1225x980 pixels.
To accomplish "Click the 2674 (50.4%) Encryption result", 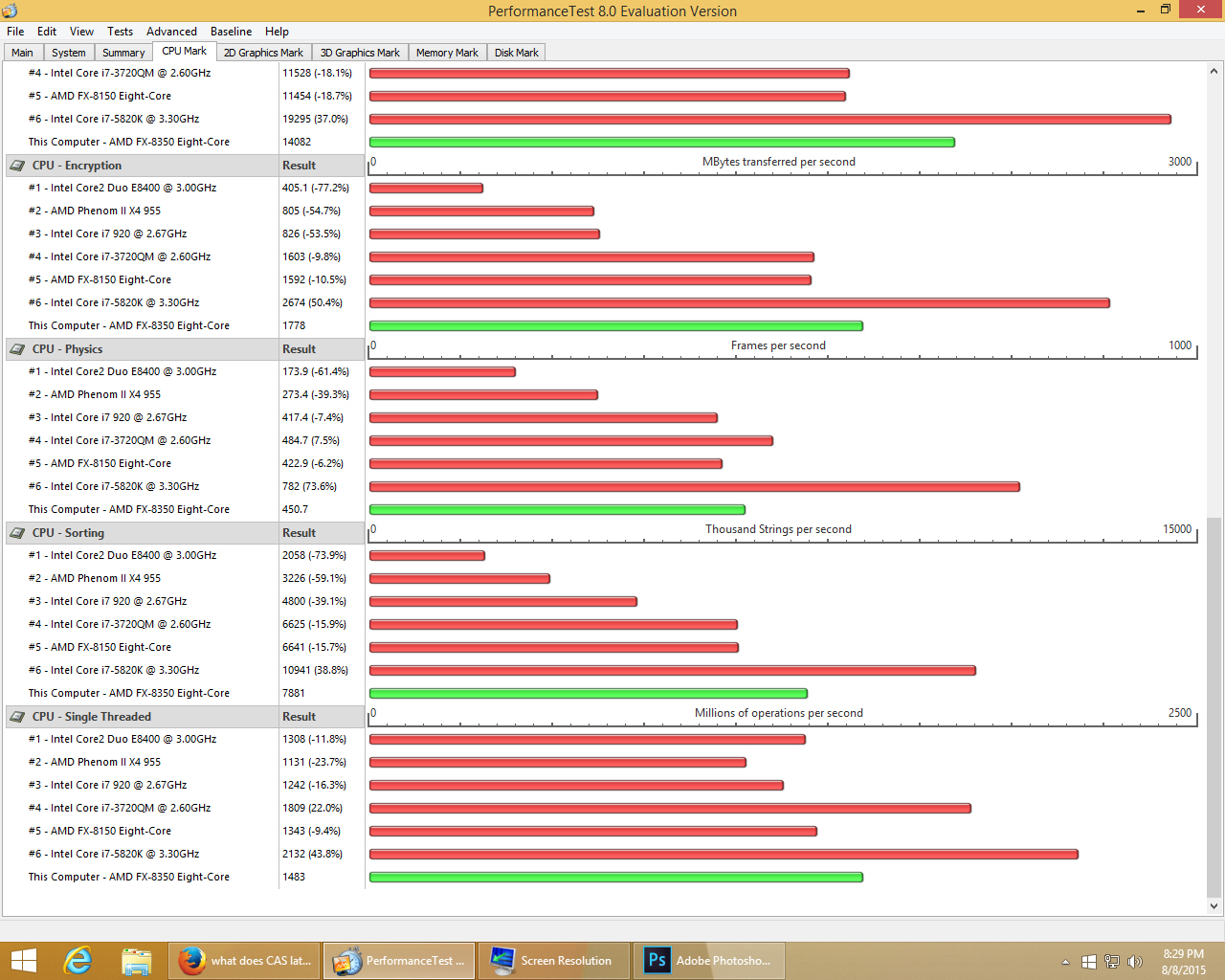I will pyautogui.click(x=312, y=302).
